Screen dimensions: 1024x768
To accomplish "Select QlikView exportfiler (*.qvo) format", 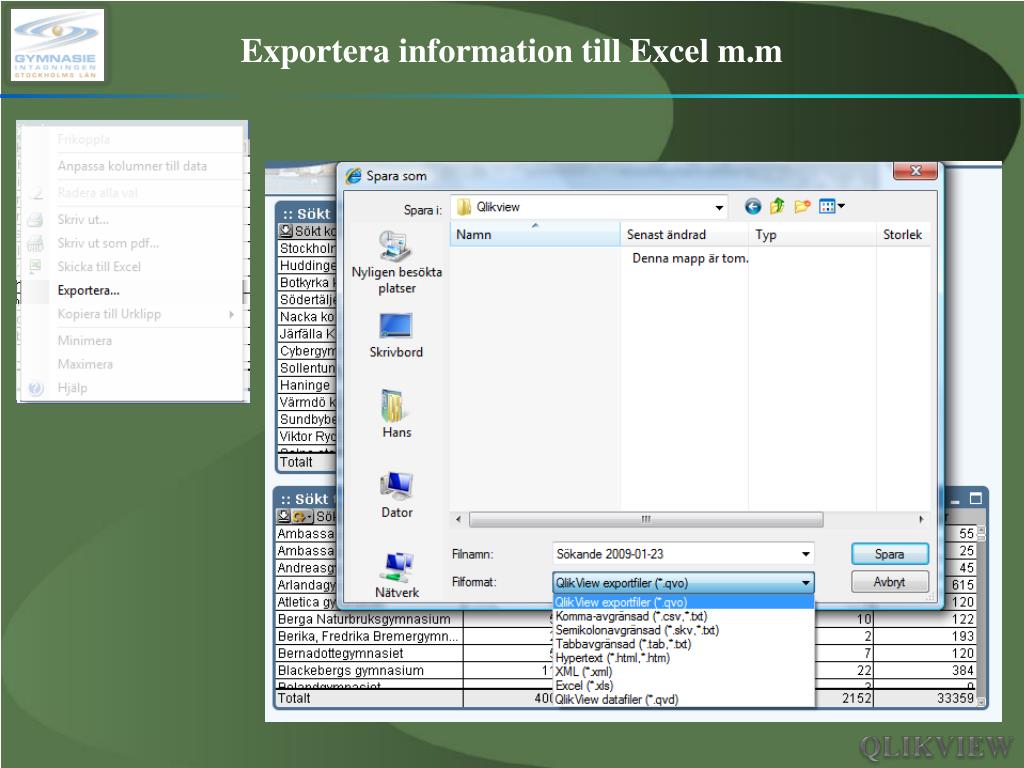I will [683, 602].
